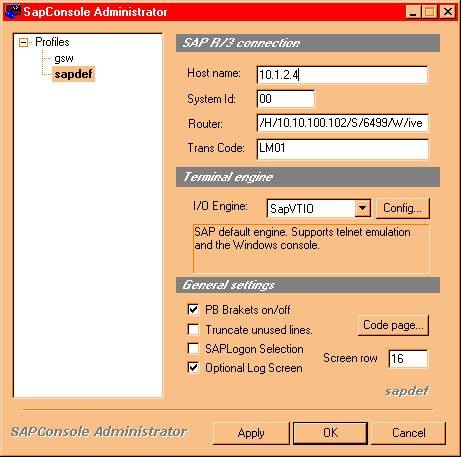Open the engine Config... button
This screenshot has width=461, height=457.
tap(402, 208)
